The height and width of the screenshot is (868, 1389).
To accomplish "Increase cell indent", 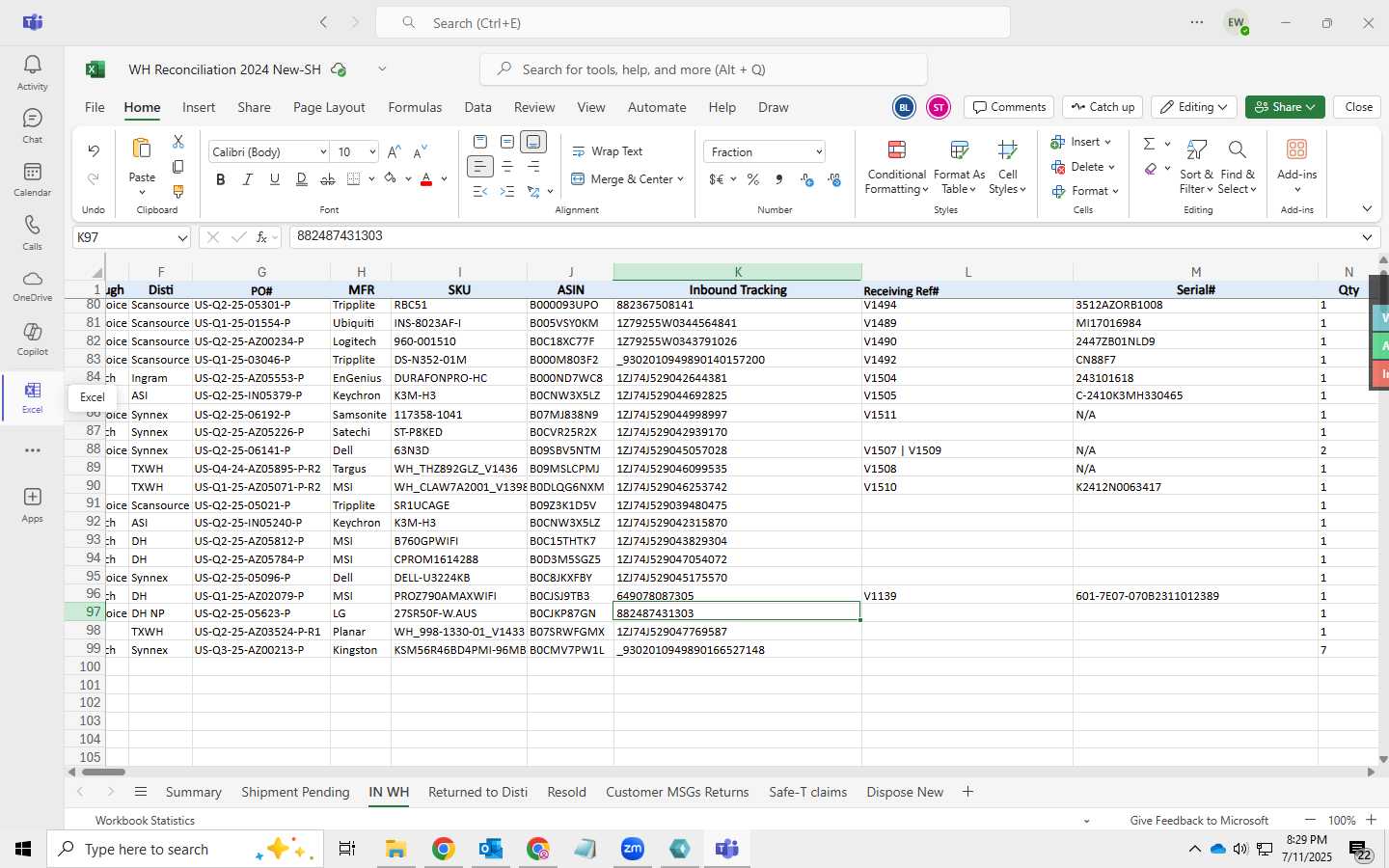I will [x=506, y=192].
